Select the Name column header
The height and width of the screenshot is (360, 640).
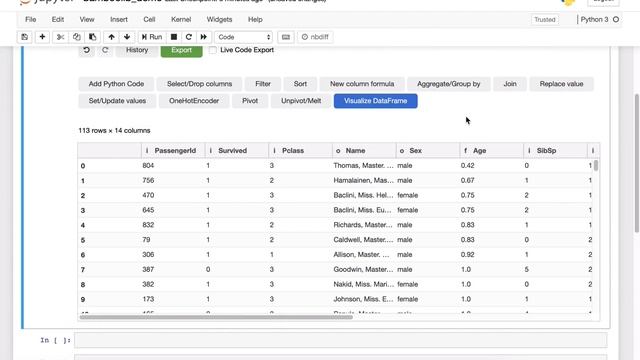click(364, 151)
